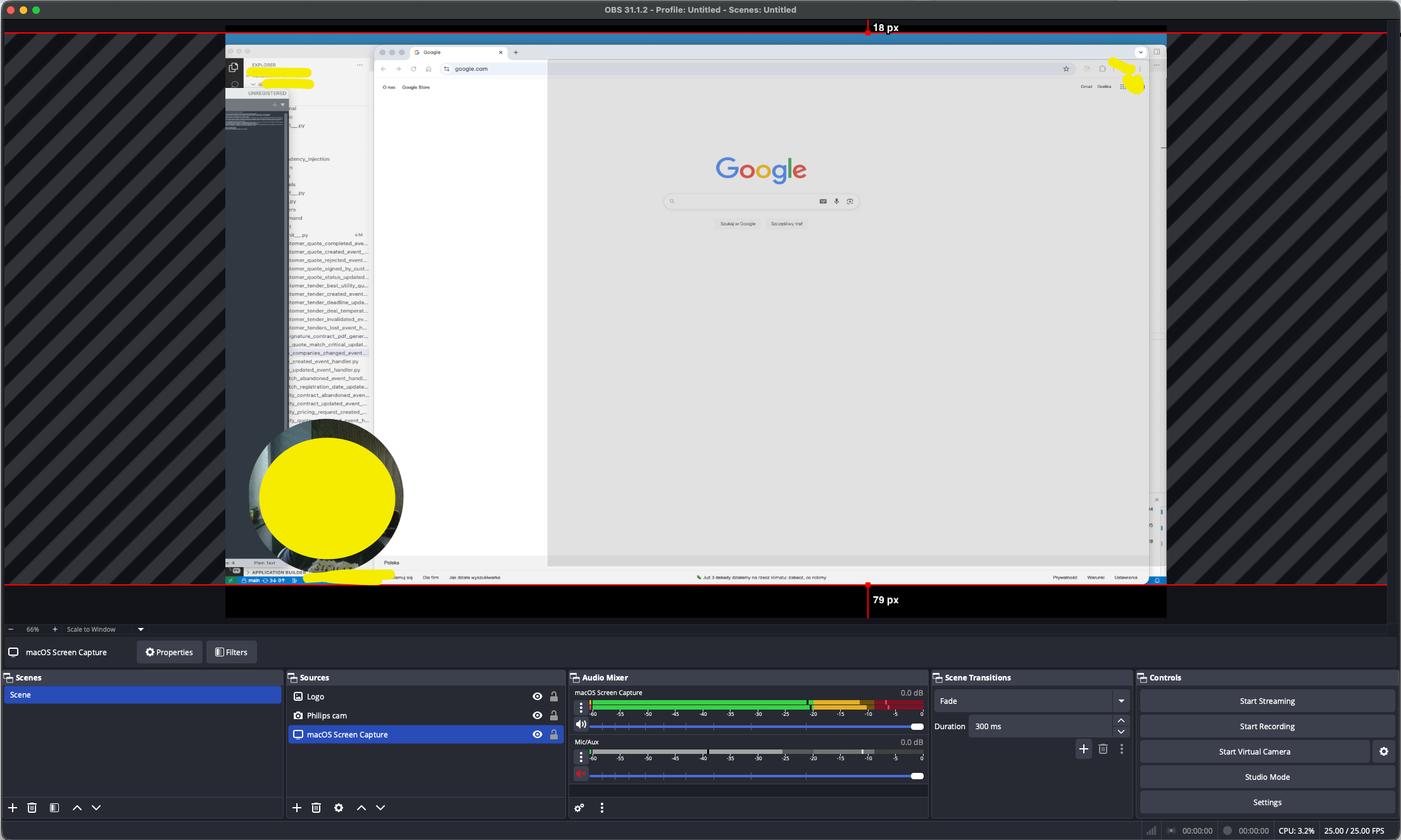Remove the selected source with trash icon
The width and height of the screenshot is (1401, 840).
click(317, 808)
